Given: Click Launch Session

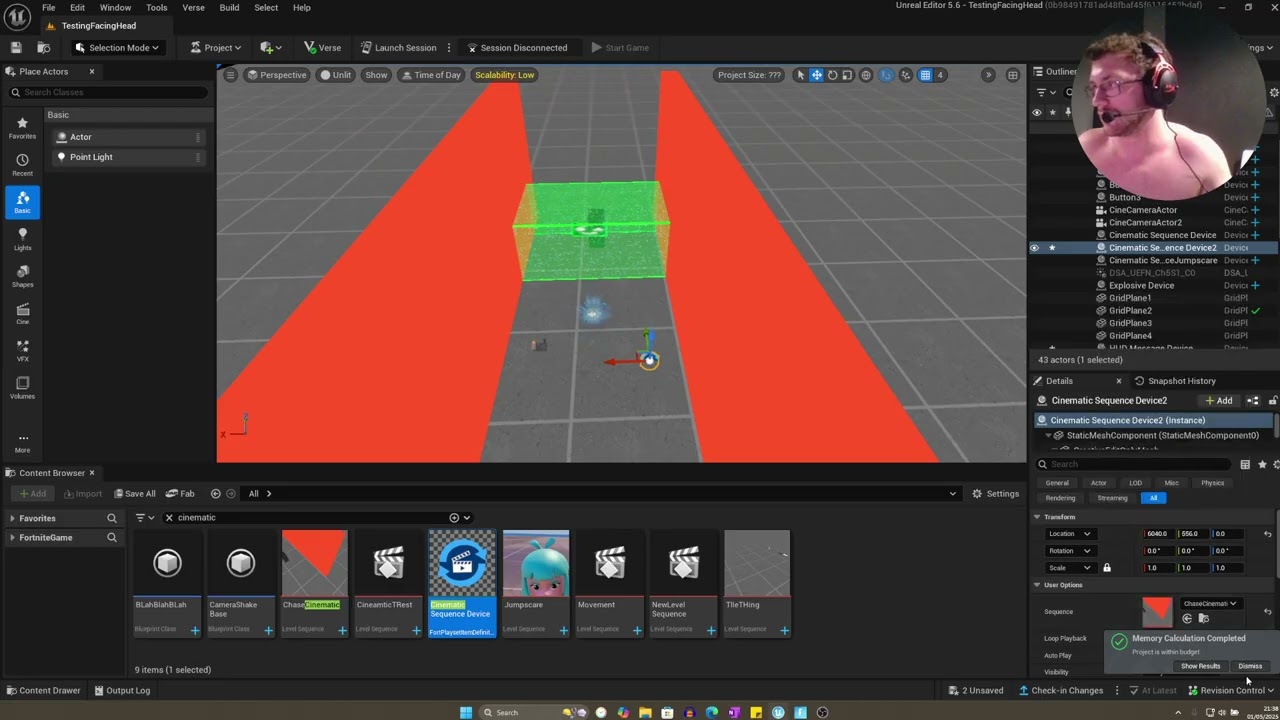Looking at the screenshot, I should [x=398, y=47].
